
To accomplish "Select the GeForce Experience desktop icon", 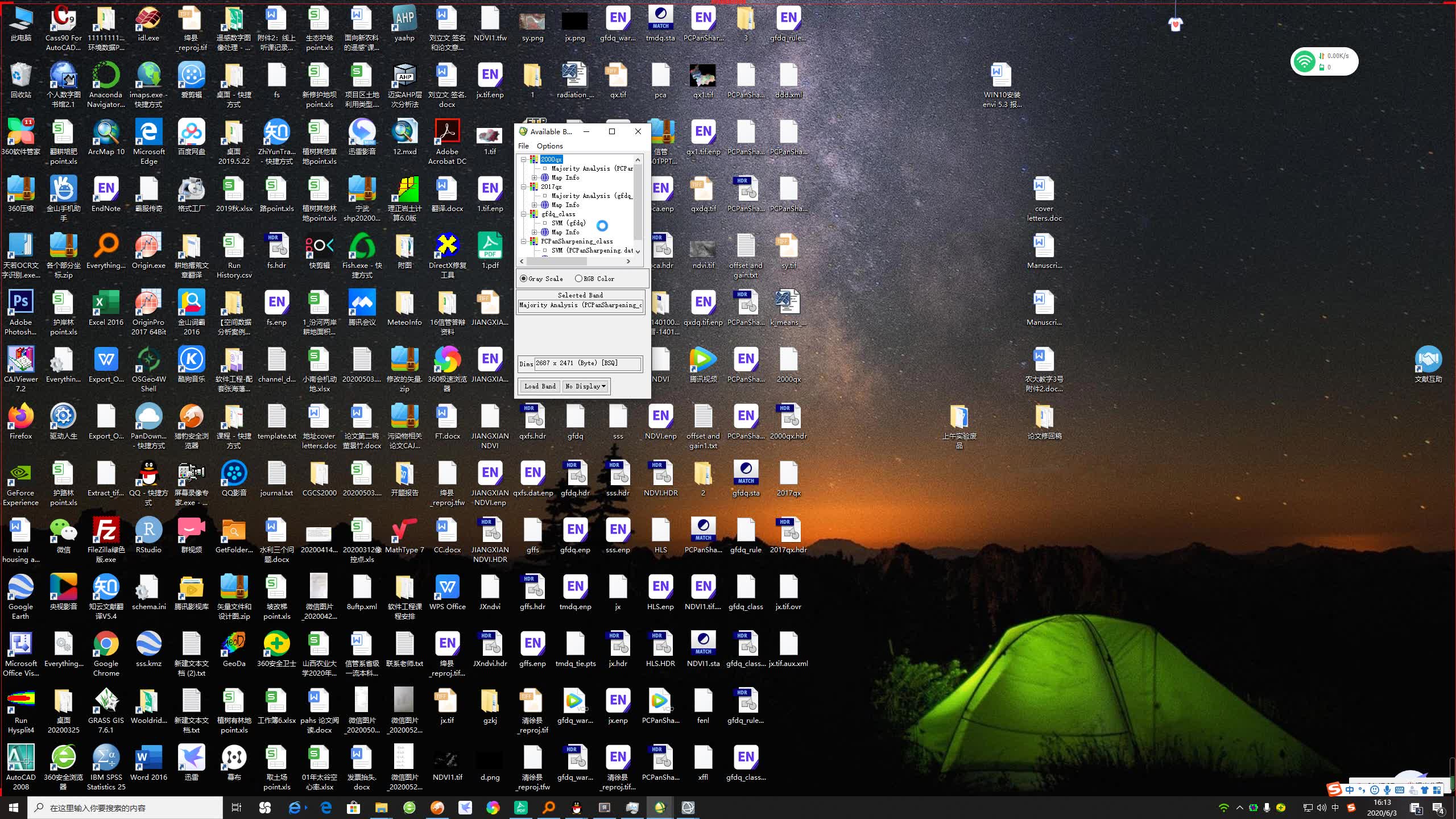I will point(21,483).
